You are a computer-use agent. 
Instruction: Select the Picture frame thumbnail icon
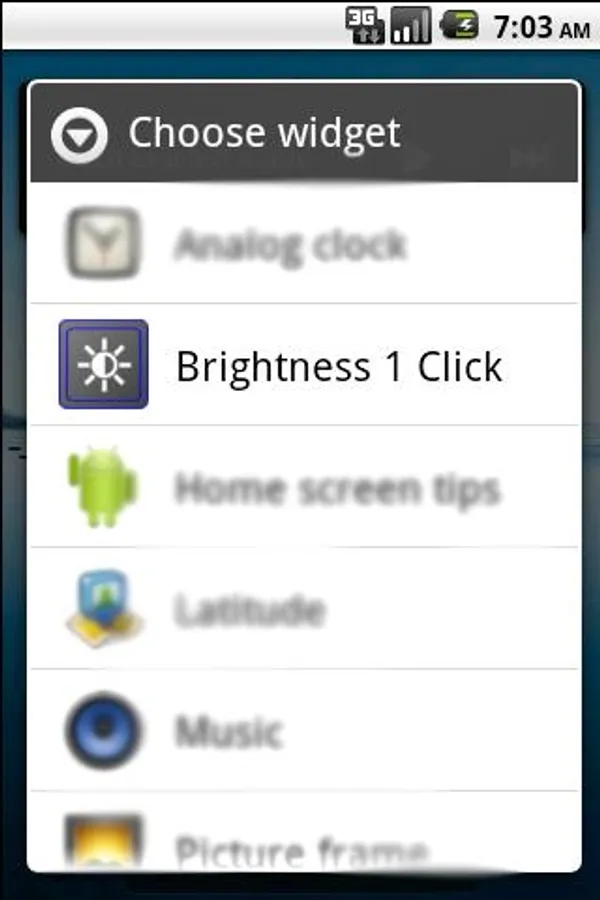click(103, 841)
